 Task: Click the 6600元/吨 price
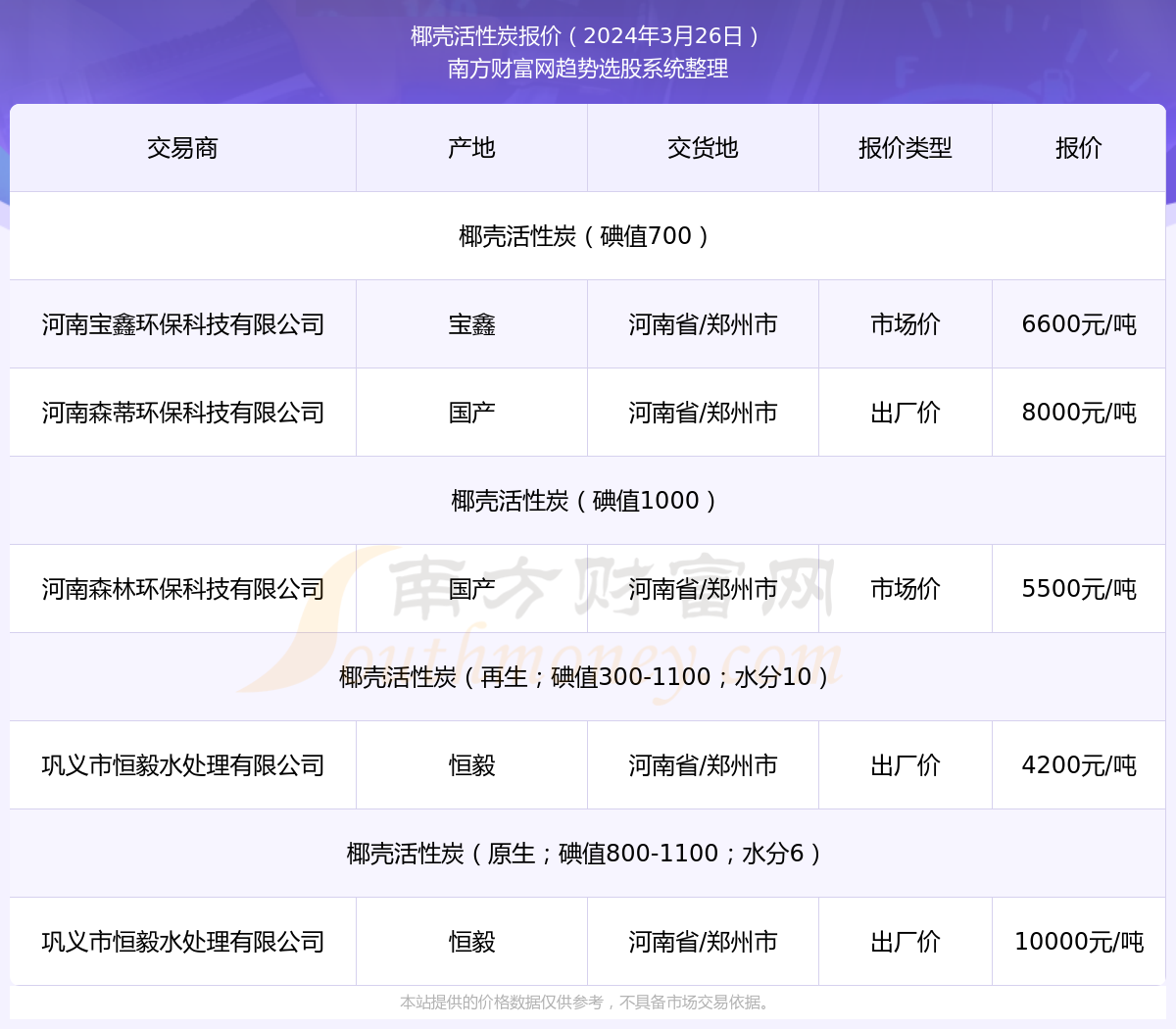coord(1079,324)
